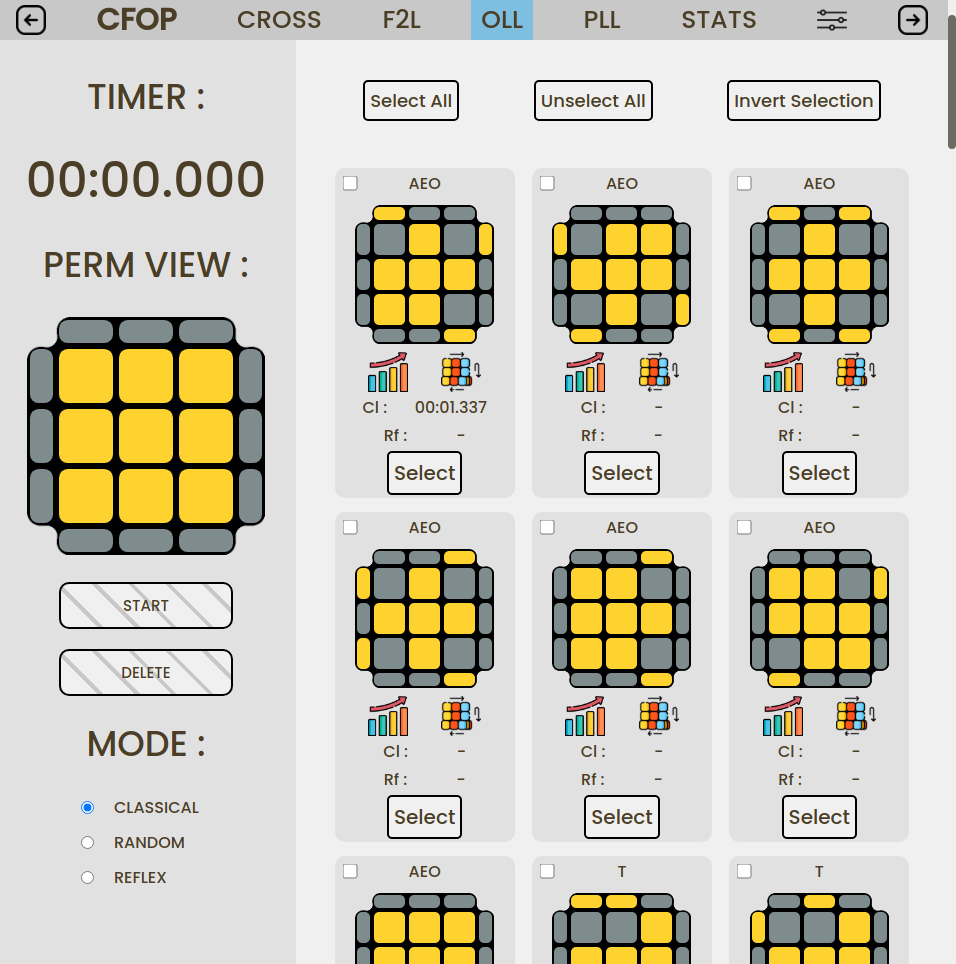
Task: Switch to the PLL tab
Action: point(602,20)
